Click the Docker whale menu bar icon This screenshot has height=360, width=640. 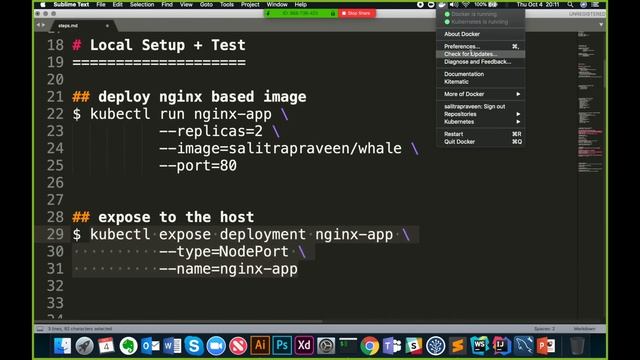pyautogui.click(x=442, y=4)
